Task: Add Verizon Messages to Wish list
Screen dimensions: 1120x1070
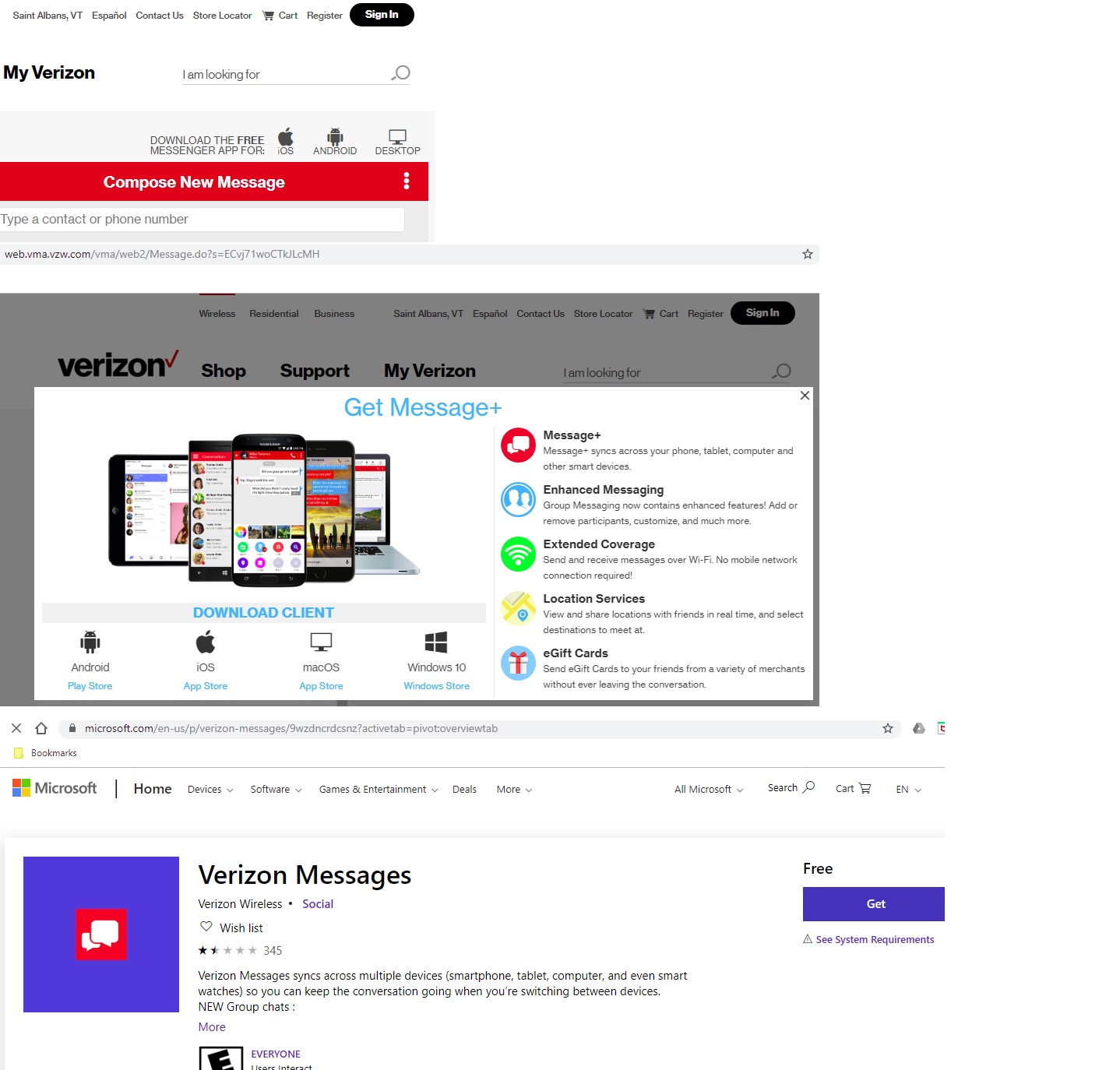Action: coord(231,927)
